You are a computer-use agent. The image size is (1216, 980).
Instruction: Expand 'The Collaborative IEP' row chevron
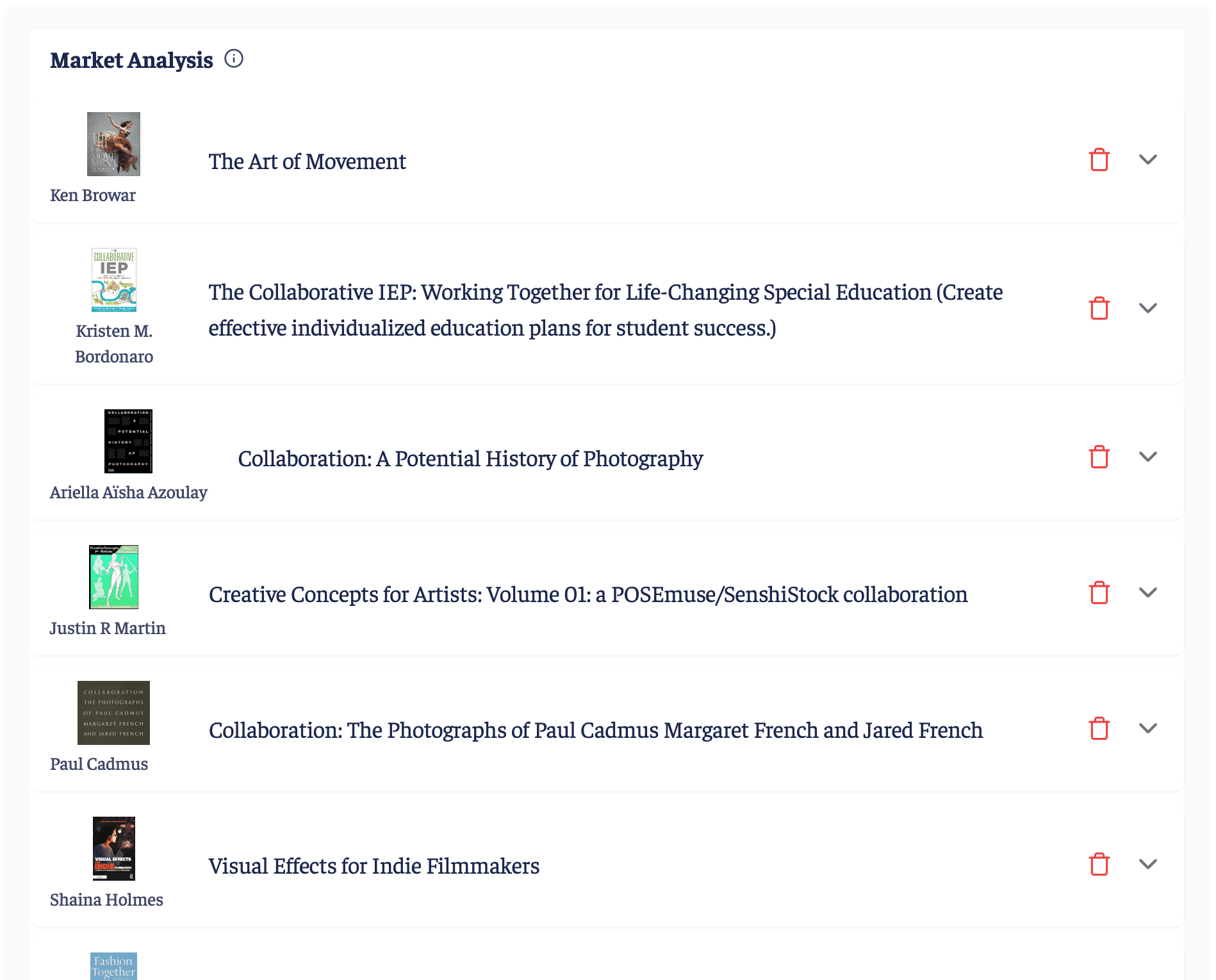coord(1148,309)
